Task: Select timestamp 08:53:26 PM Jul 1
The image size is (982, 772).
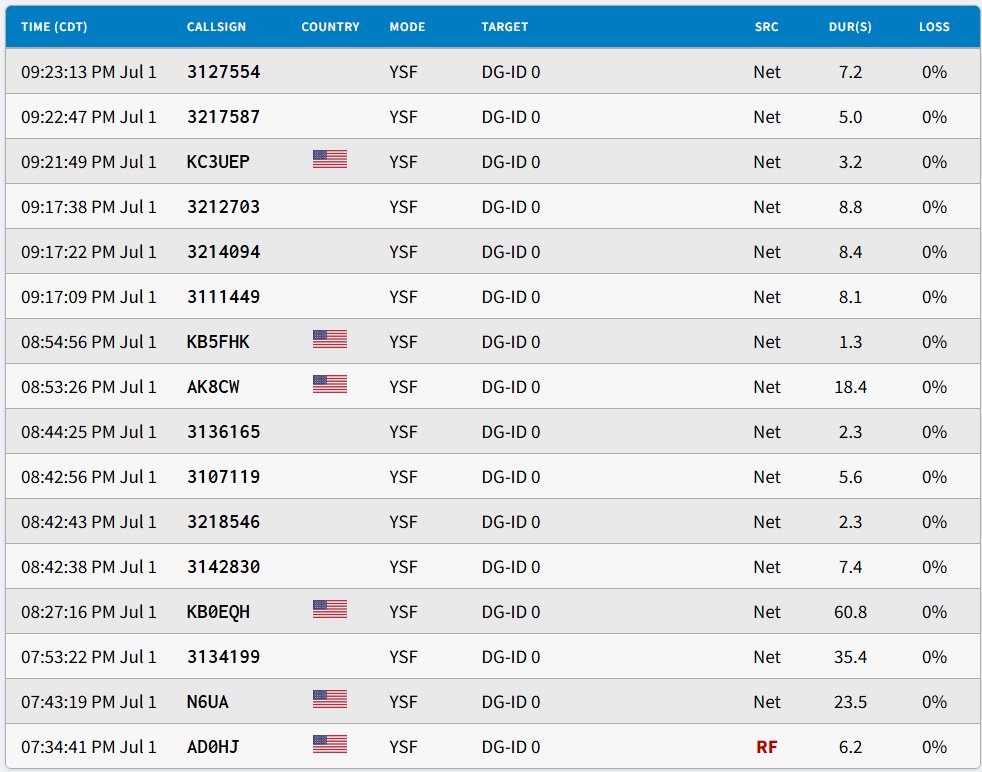Action: 88,387
